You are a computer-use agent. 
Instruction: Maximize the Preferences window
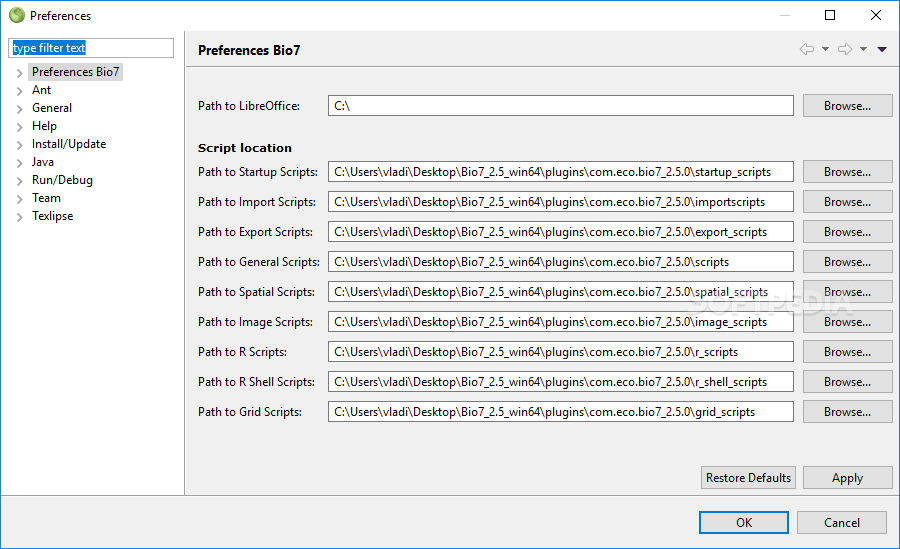[x=830, y=15]
